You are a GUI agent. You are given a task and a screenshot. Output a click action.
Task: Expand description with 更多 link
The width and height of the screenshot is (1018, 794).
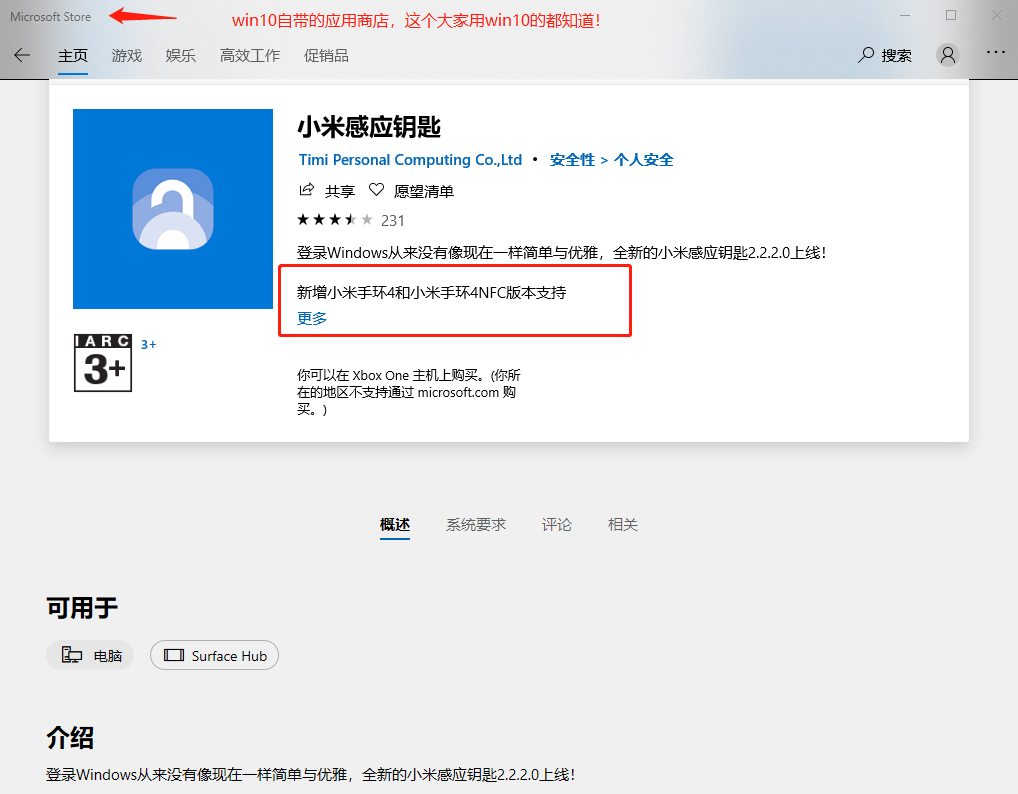click(x=312, y=318)
